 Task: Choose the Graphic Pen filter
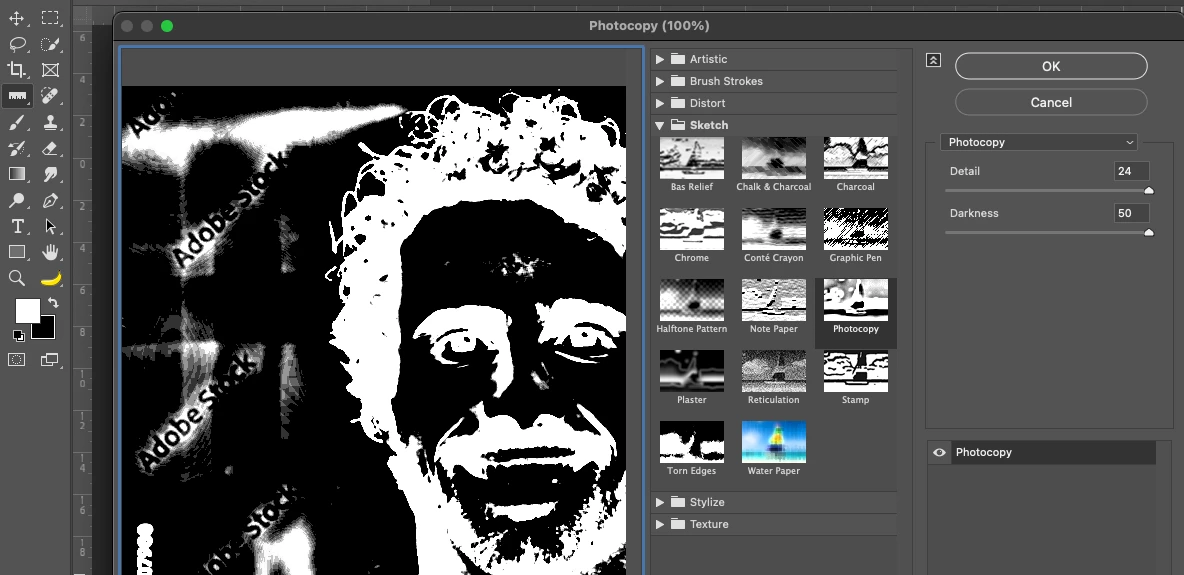(856, 229)
